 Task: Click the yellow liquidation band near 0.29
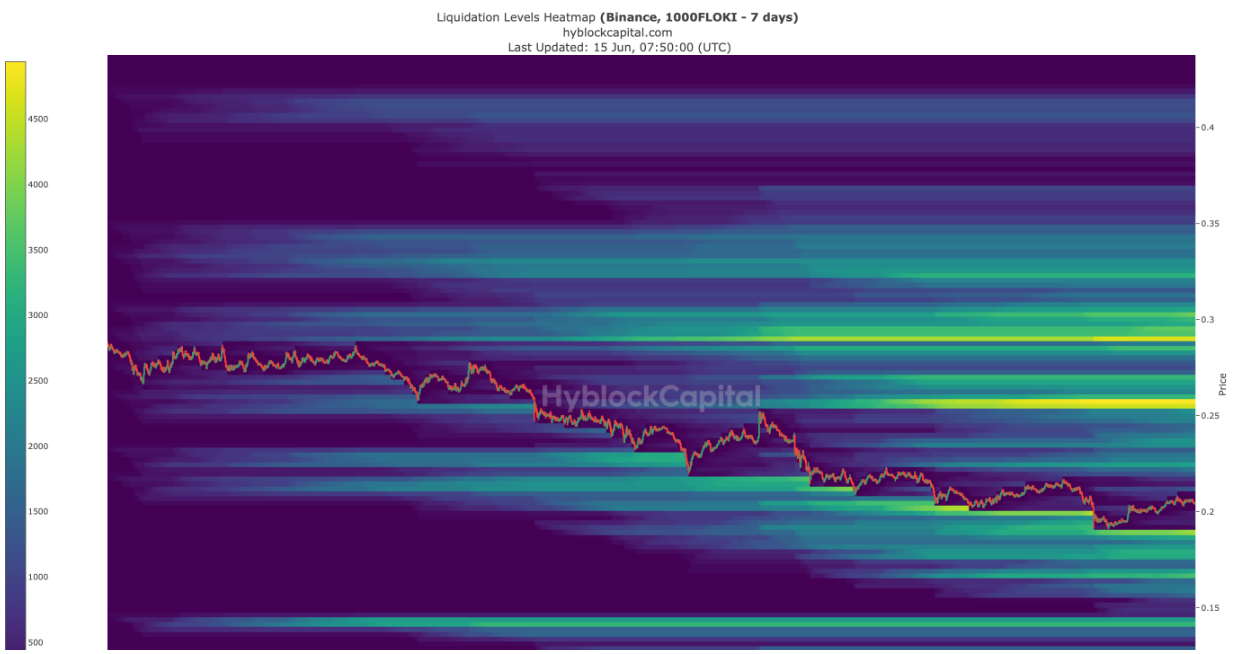978,339
